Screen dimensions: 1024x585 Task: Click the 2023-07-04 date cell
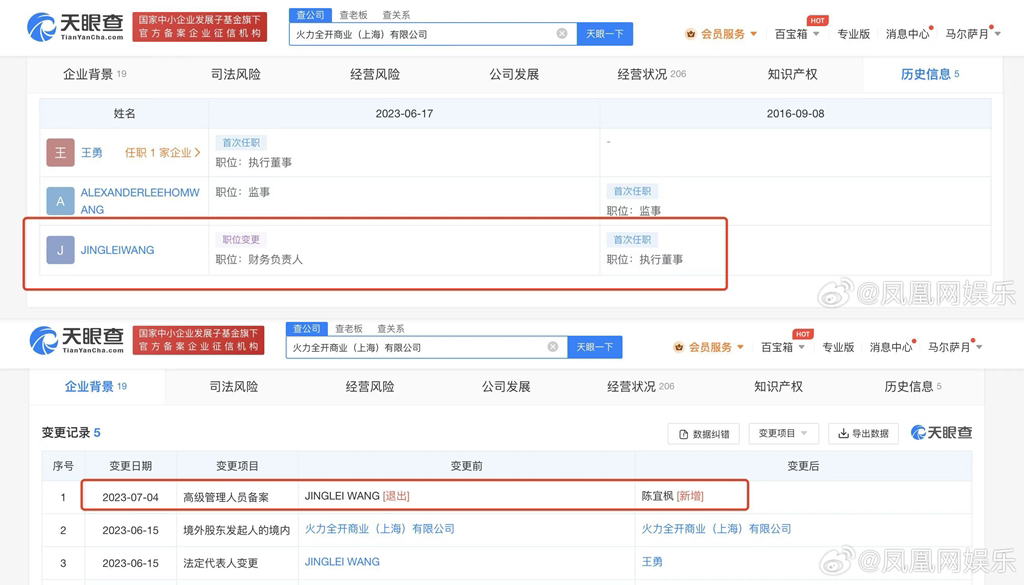pyautogui.click(x=131, y=497)
